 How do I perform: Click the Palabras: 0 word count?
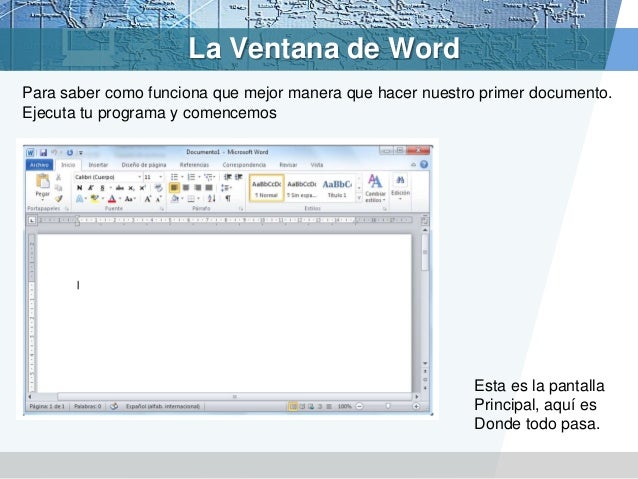click(x=87, y=406)
